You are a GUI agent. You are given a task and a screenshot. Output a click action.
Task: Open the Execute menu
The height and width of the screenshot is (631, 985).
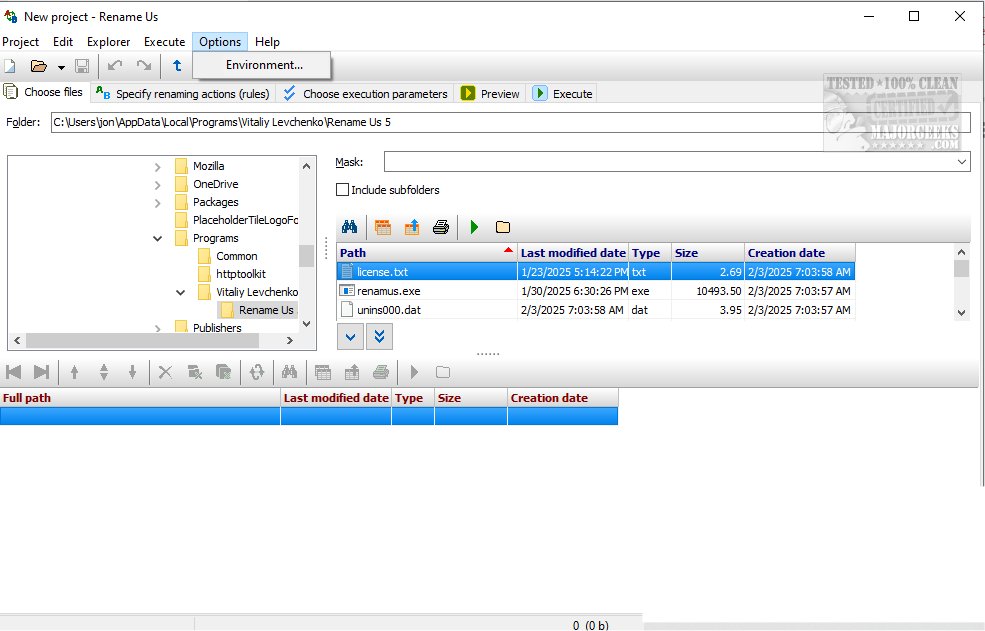pos(165,42)
